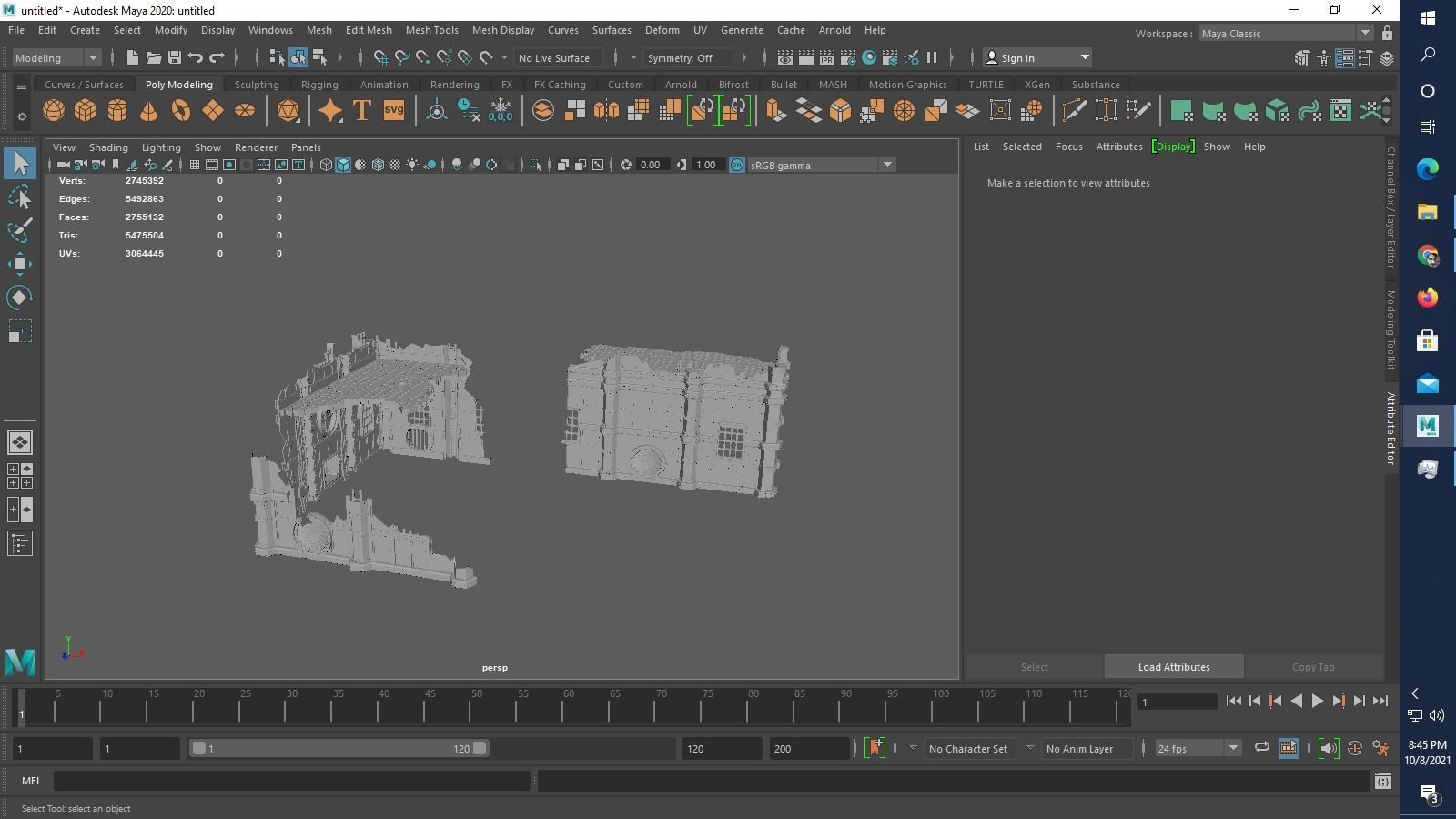
Task: Toggle smooth shade all in panel toolbar
Action: tap(343, 165)
